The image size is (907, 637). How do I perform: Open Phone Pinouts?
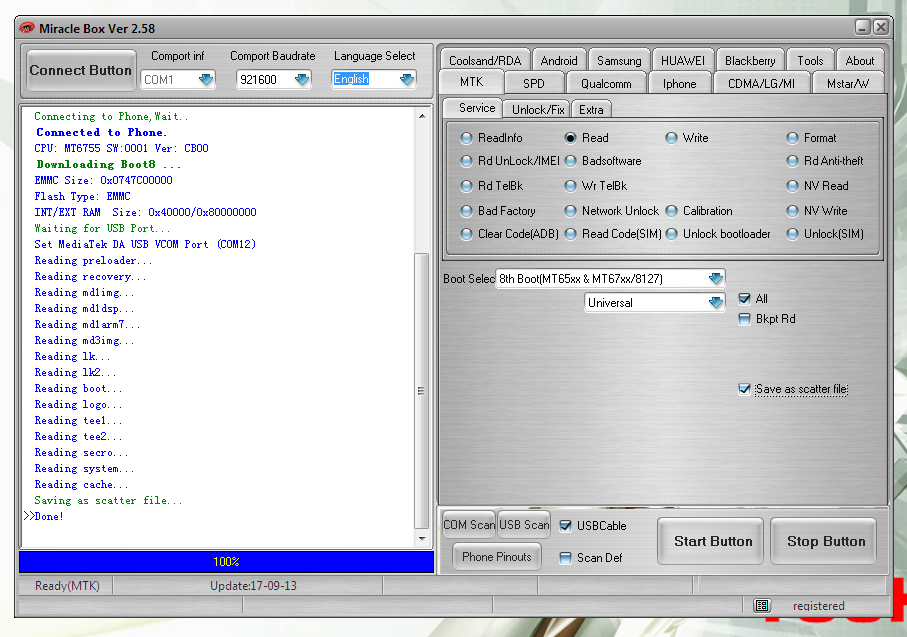pyautogui.click(x=496, y=557)
